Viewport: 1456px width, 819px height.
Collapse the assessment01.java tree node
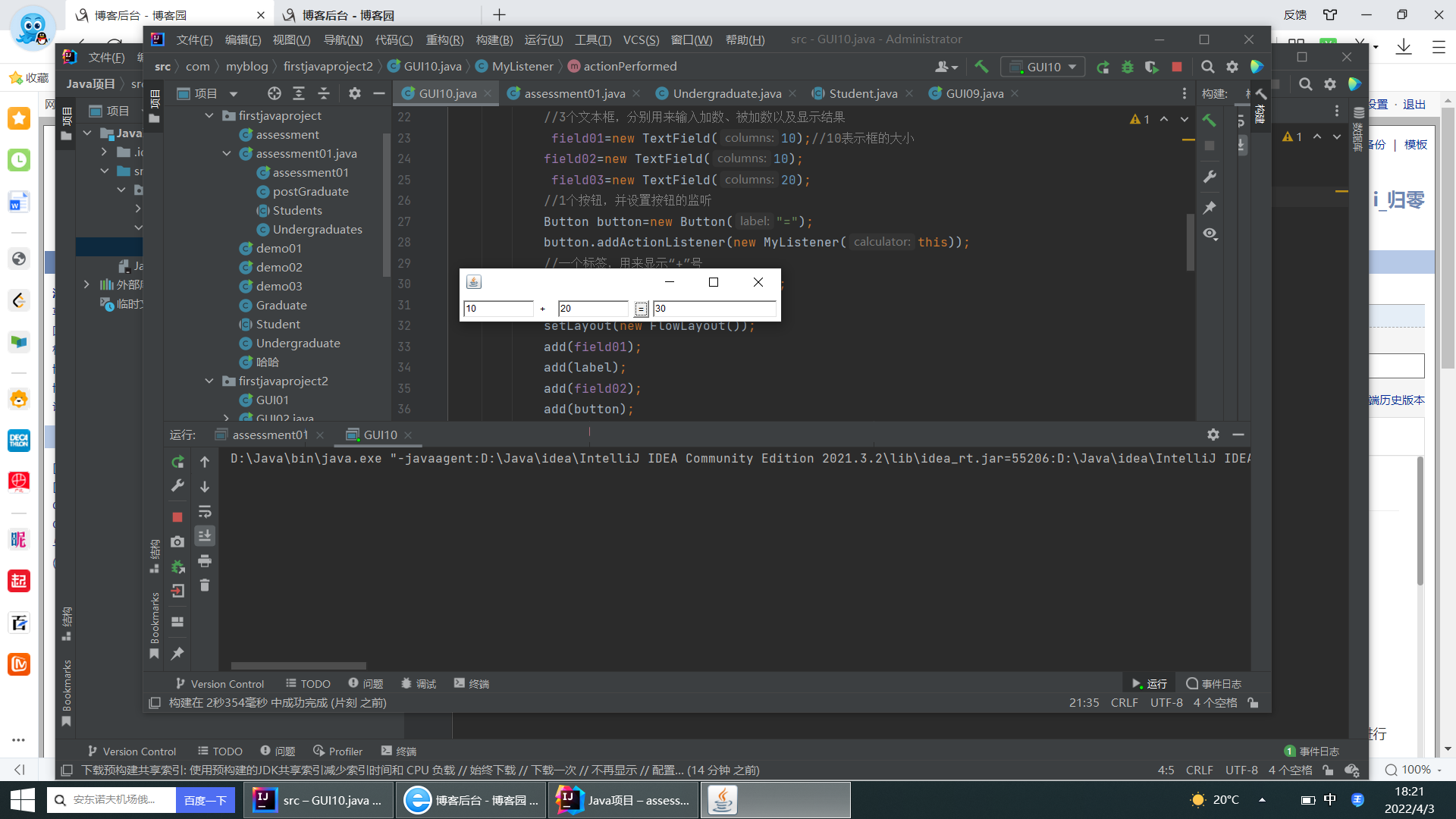tap(227, 153)
